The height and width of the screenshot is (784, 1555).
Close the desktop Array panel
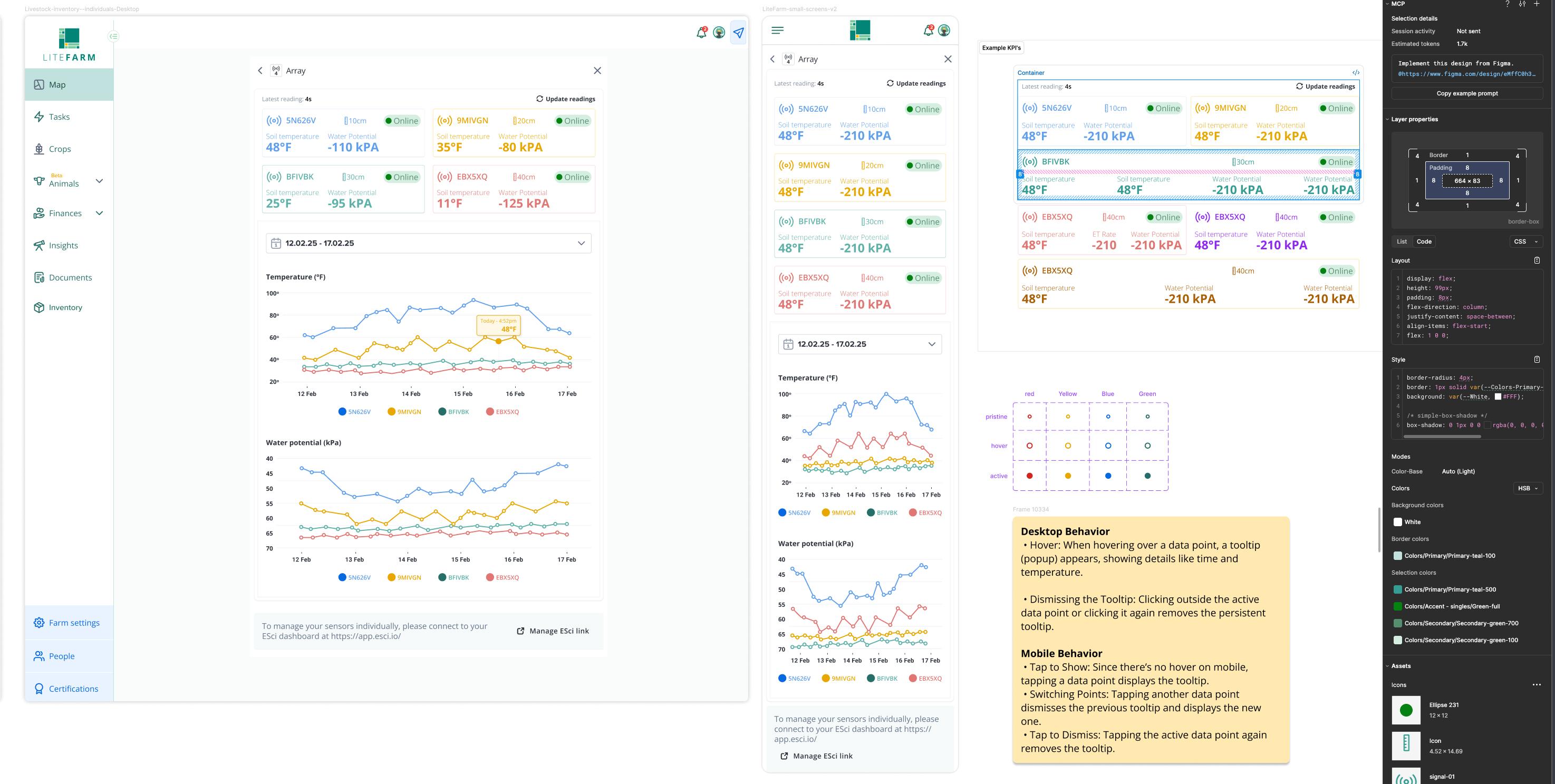597,71
